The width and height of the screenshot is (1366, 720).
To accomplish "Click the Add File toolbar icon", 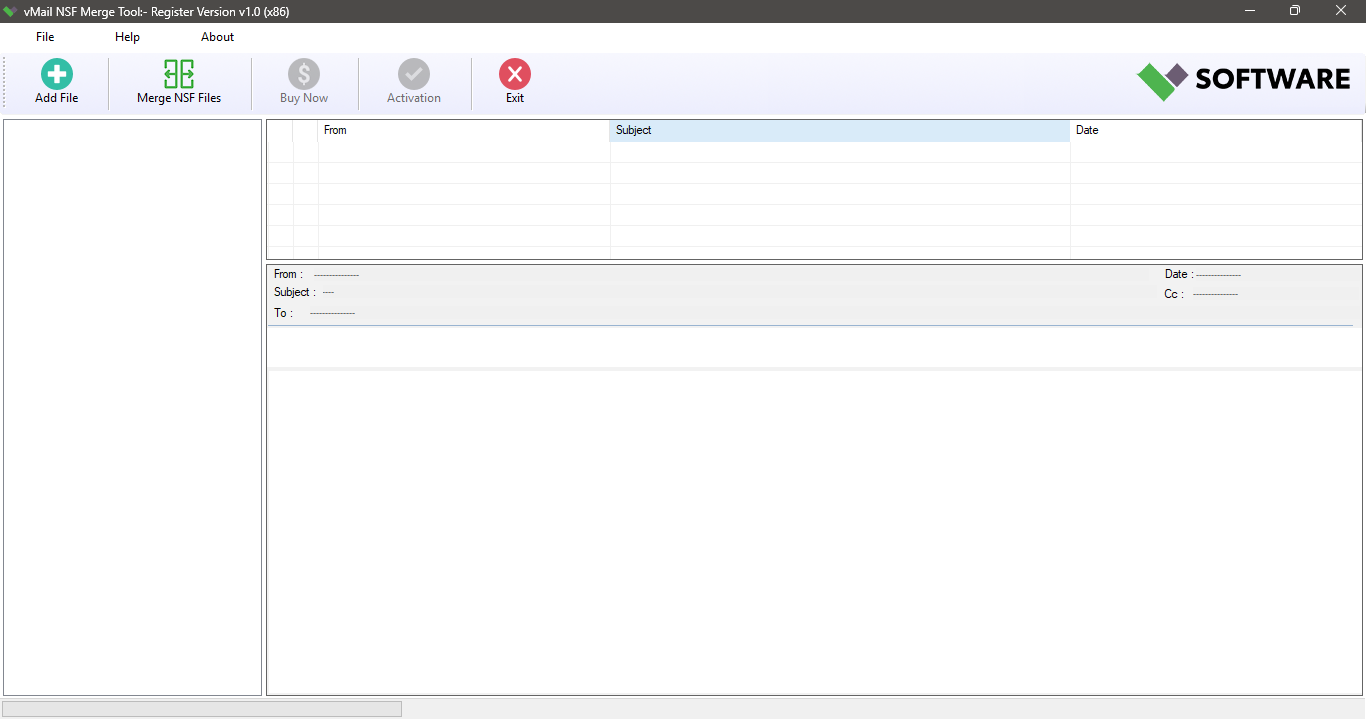I will [57, 74].
